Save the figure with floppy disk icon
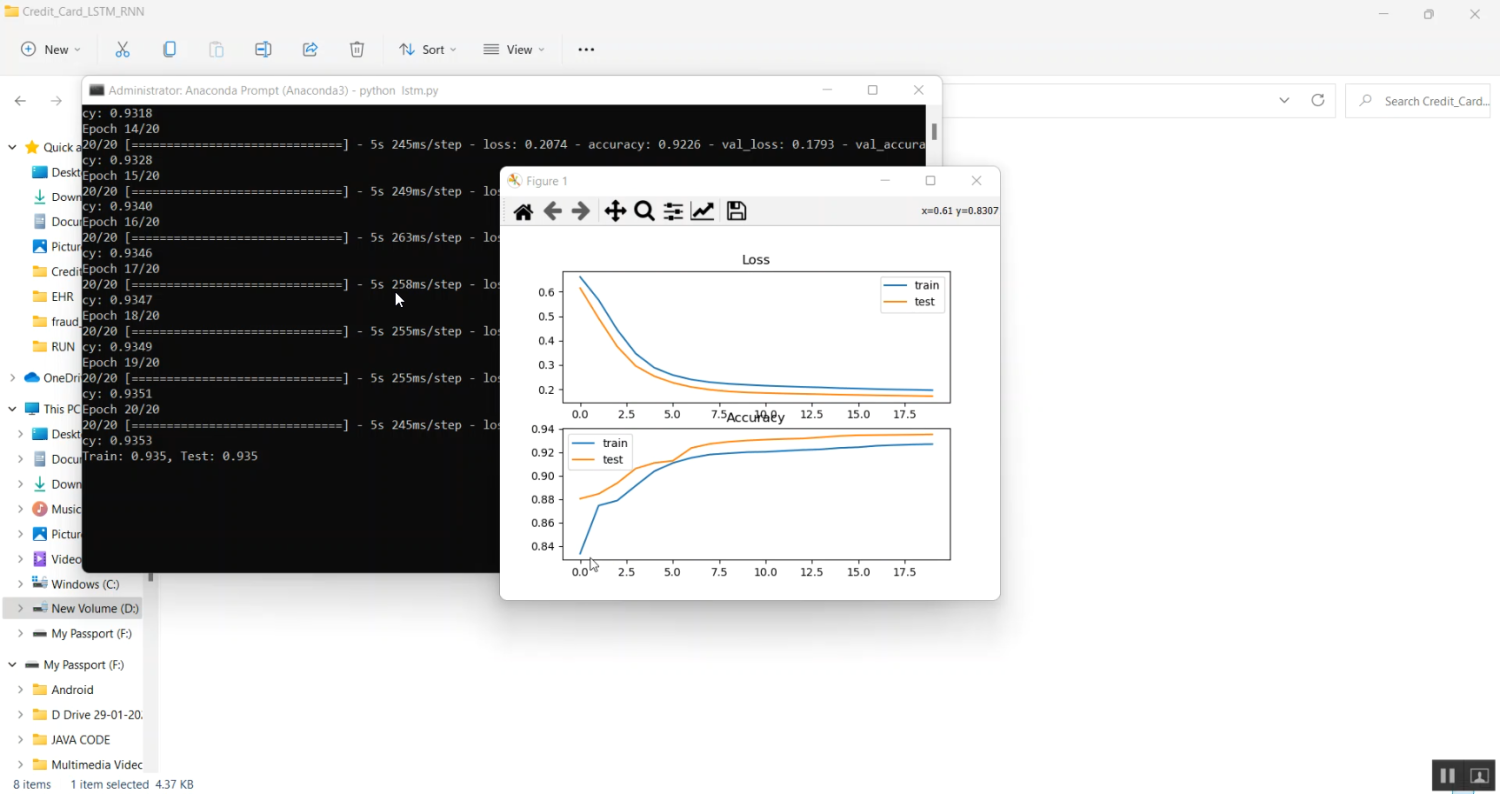The height and width of the screenshot is (794, 1500). 736,211
